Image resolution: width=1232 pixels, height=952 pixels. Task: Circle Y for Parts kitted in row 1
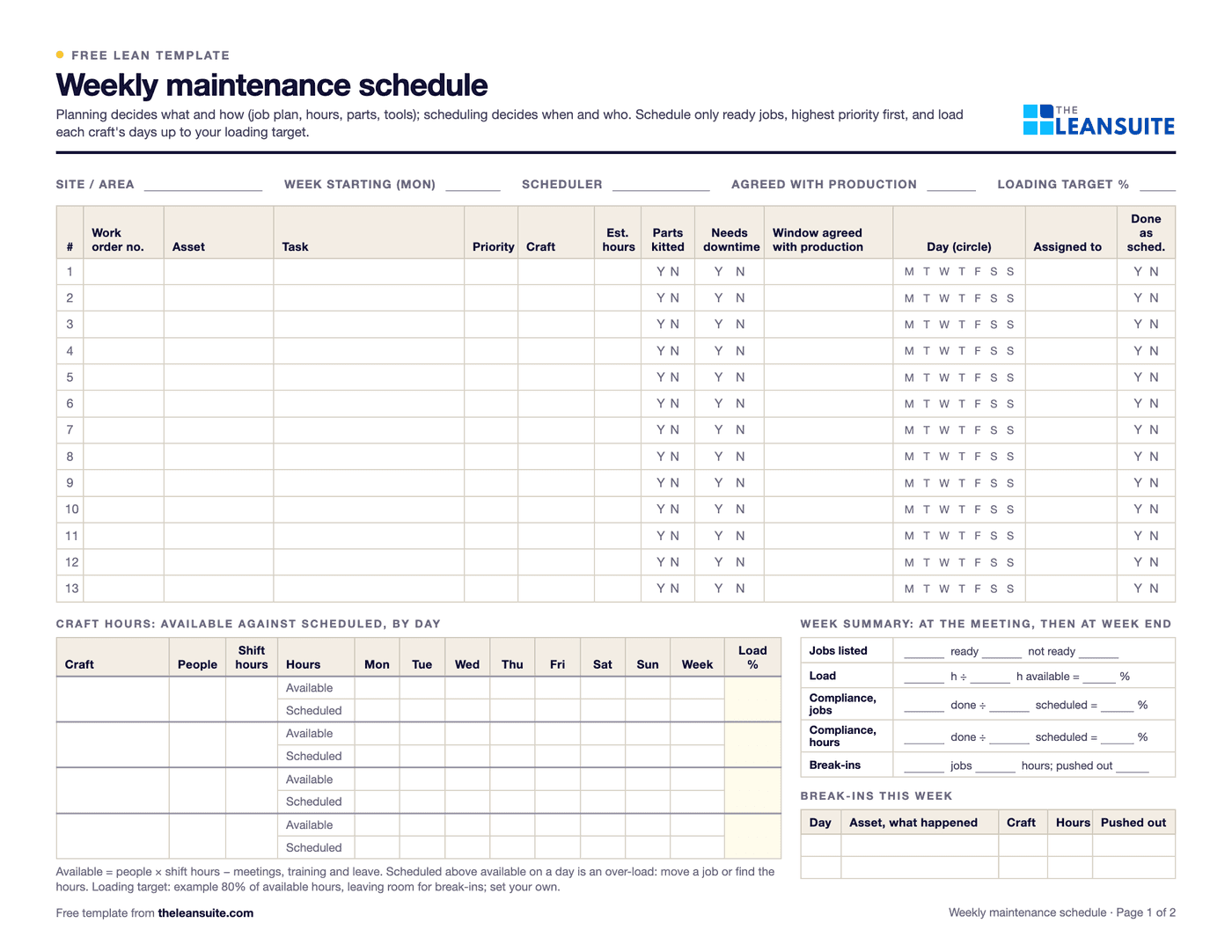pyautogui.click(x=661, y=272)
